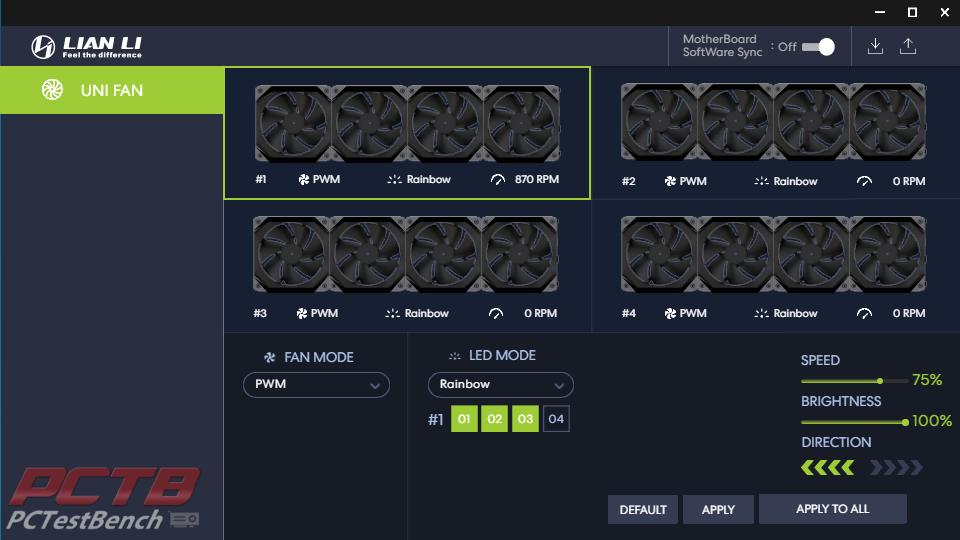Click the download/import profile icon
The width and height of the screenshot is (960, 540).
[876, 46]
